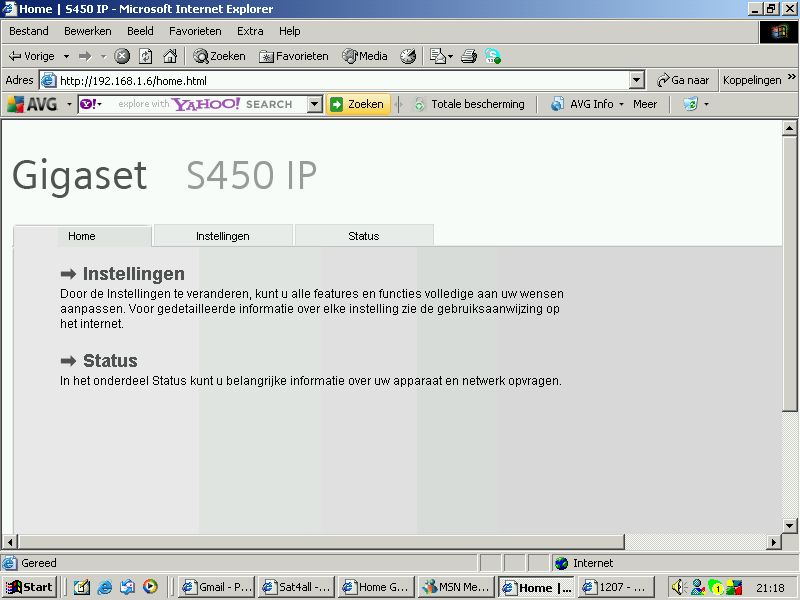Go to the Home page icon
Image resolution: width=800 pixels, height=600 pixels.
170,56
